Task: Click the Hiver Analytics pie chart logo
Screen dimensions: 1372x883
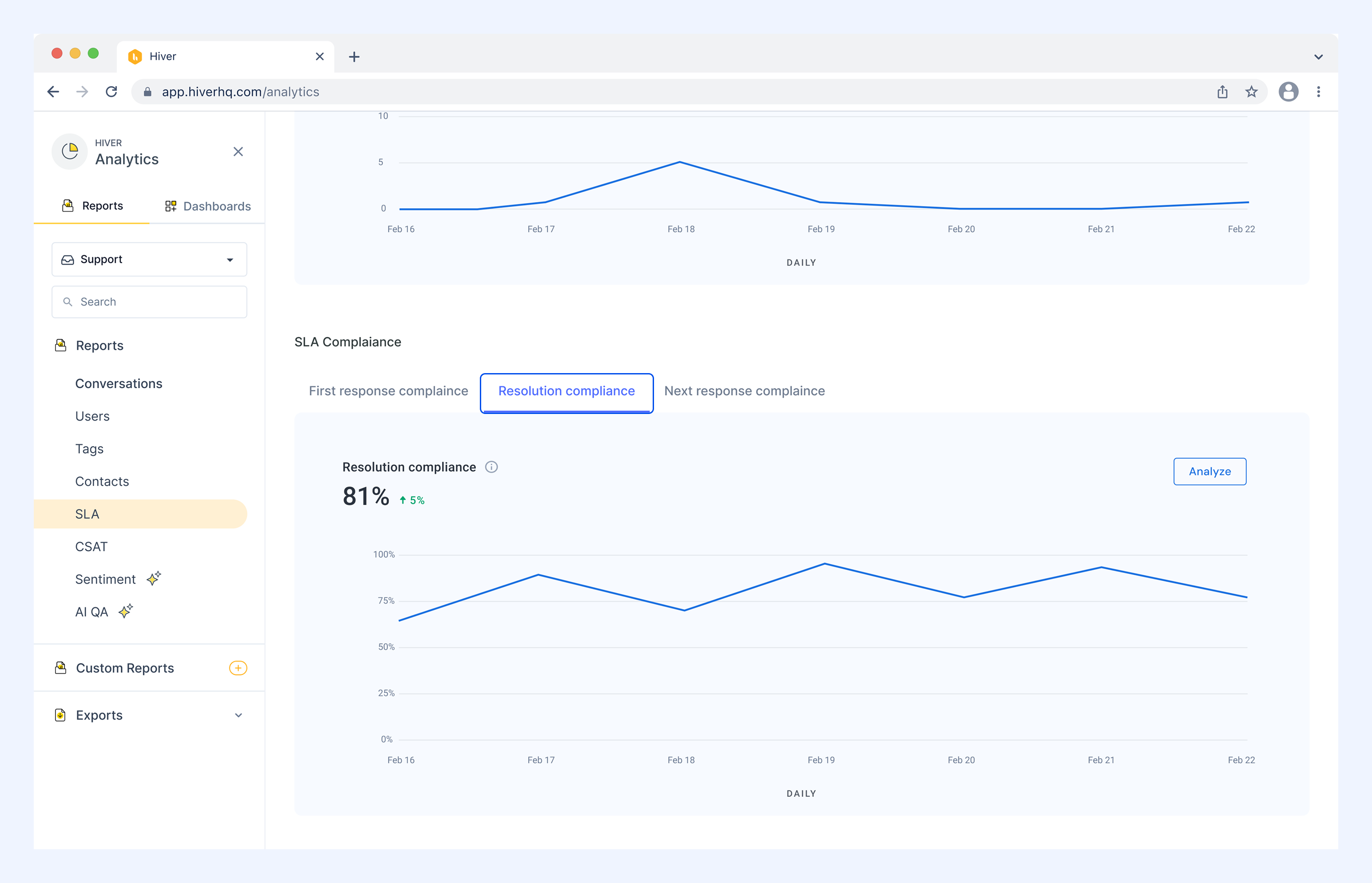Action: (69, 151)
